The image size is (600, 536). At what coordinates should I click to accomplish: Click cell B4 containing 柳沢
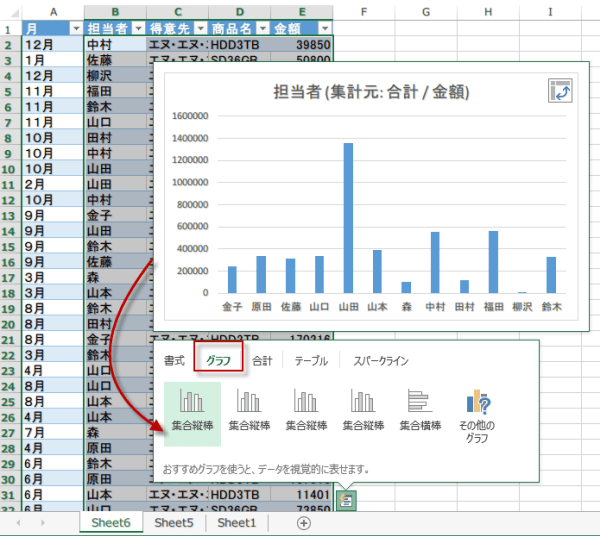pyautogui.click(x=115, y=76)
